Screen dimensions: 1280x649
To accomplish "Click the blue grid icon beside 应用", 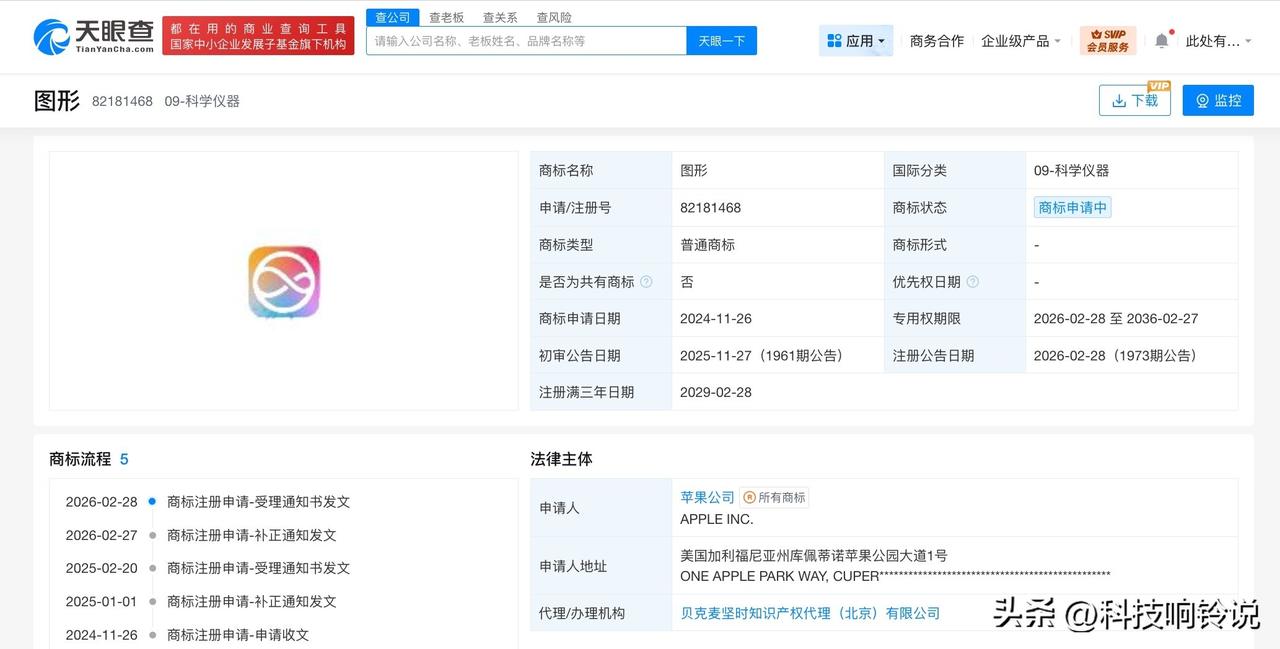I will [x=833, y=40].
